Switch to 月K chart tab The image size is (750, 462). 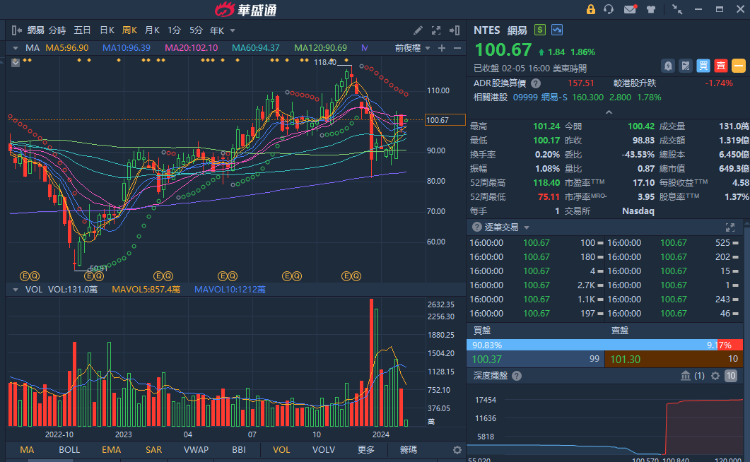click(x=152, y=30)
